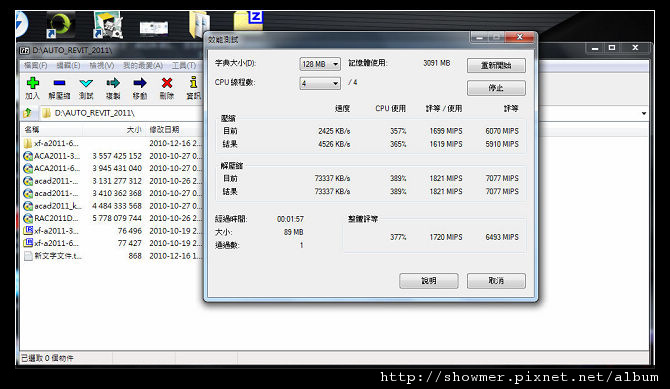Screen dimensions: 670x389
Task: Click the Move (移動) toolbar icon
Action: [x=140, y=83]
